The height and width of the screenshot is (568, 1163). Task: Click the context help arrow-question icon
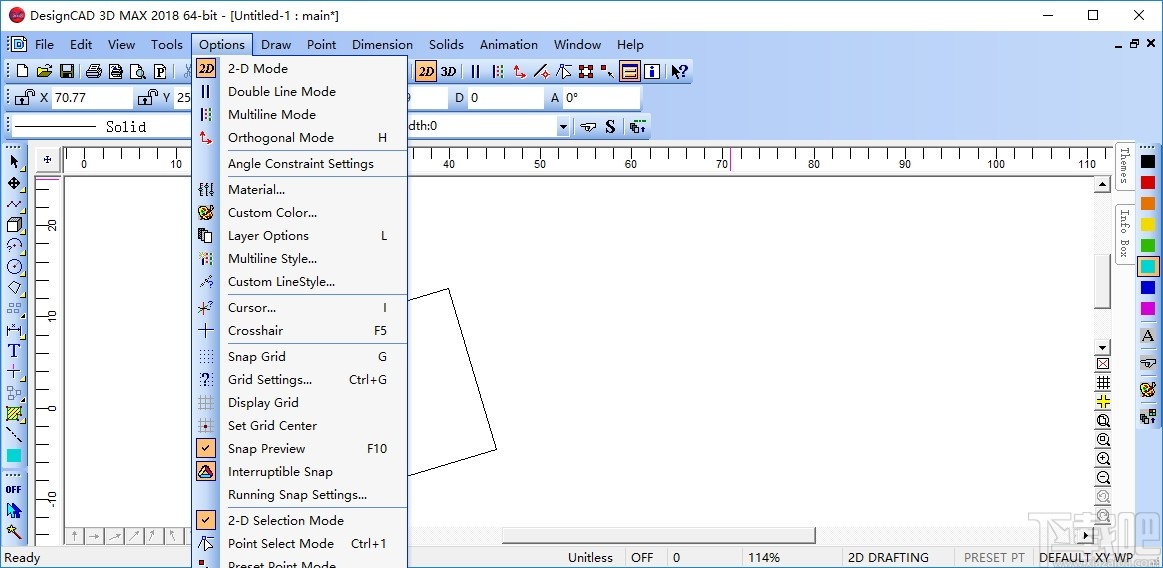(x=679, y=71)
